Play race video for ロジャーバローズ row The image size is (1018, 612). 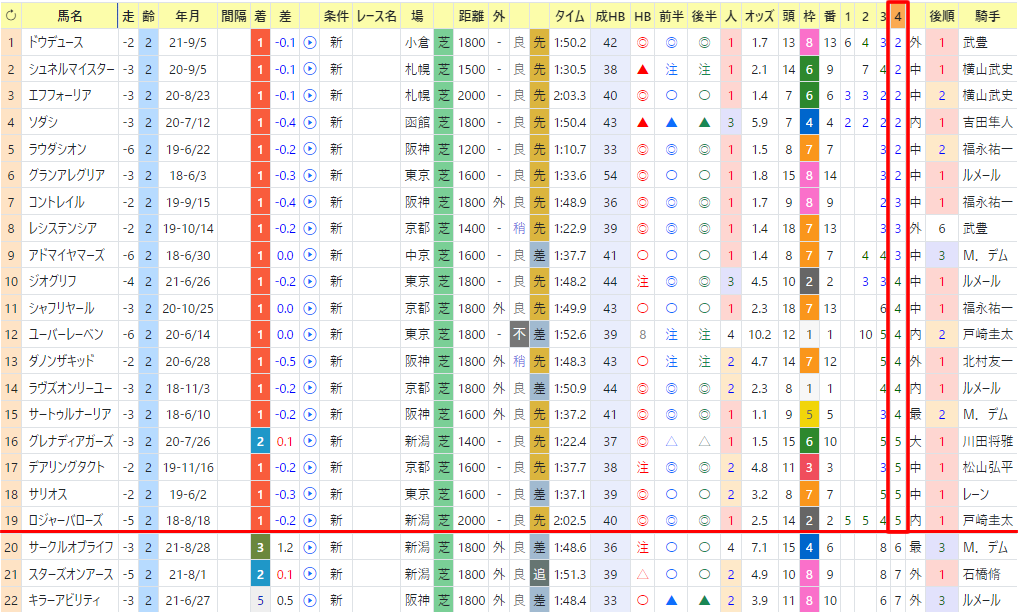point(310,520)
